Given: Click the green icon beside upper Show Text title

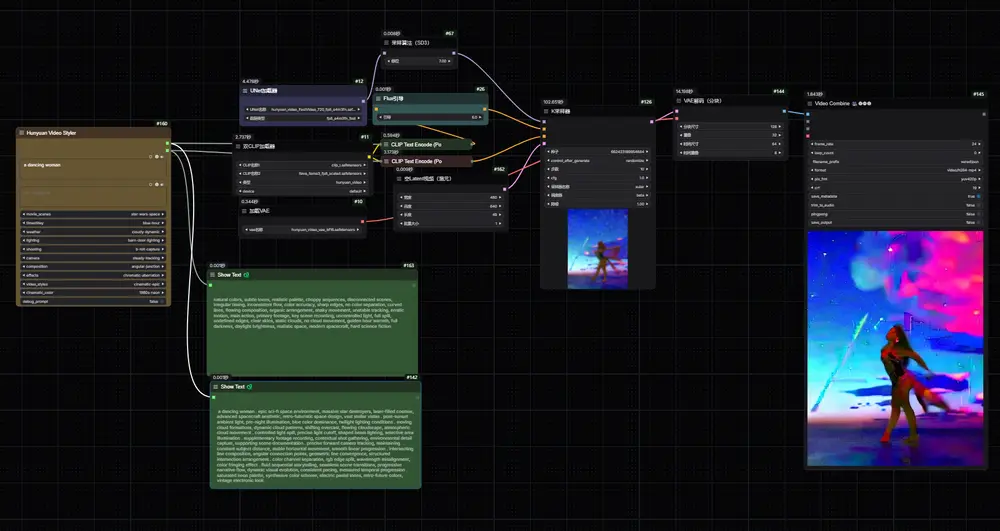Looking at the screenshot, I should click(x=247, y=275).
